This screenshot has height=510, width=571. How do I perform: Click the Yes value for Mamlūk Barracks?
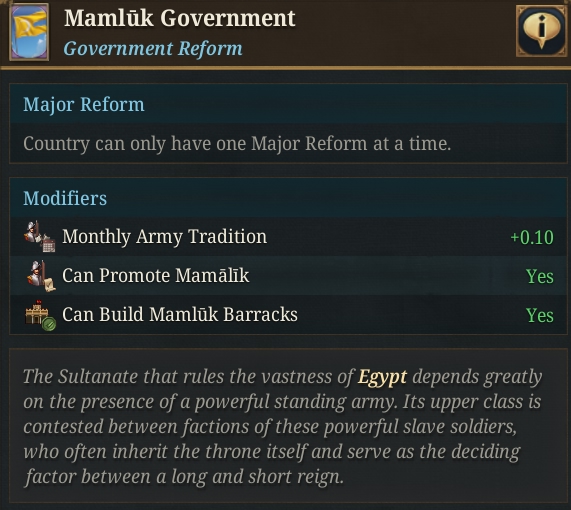pos(540,315)
